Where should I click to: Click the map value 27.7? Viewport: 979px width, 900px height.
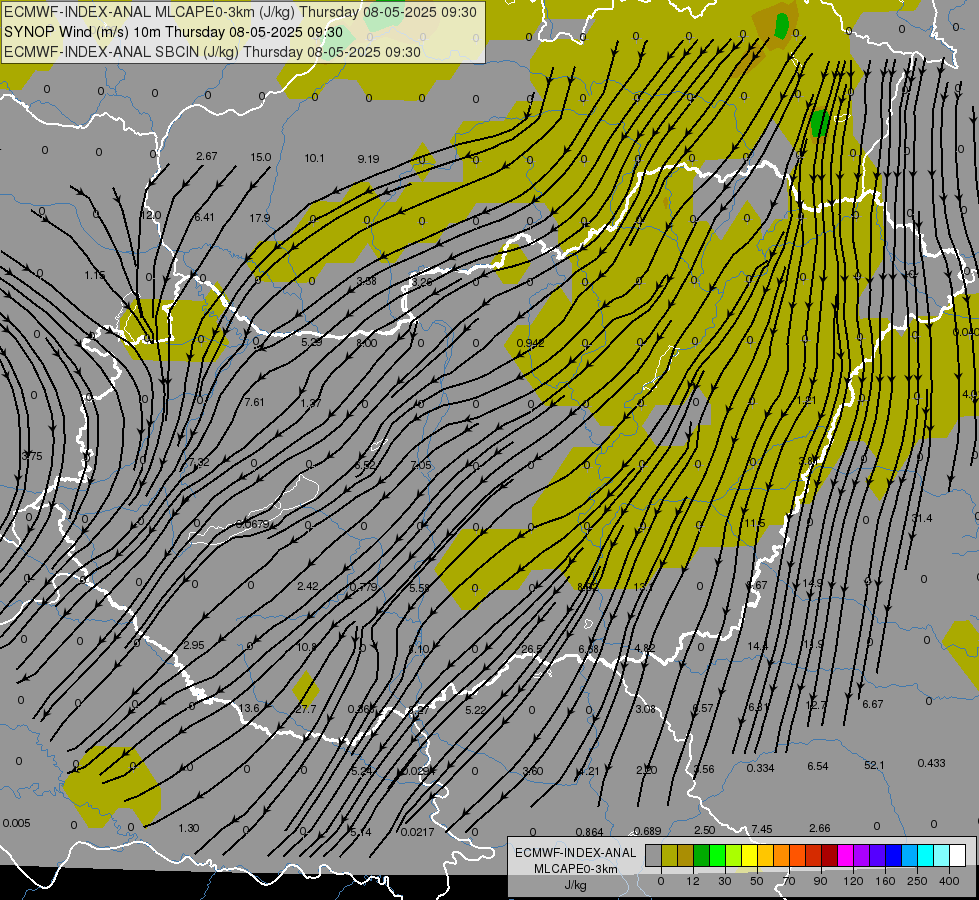(306, 710)
